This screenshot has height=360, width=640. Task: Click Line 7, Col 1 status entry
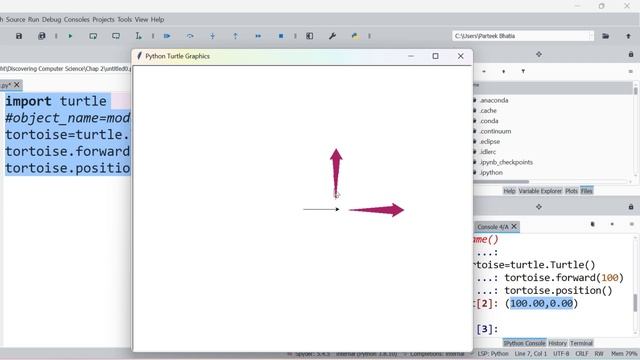[x=531, y=354]
